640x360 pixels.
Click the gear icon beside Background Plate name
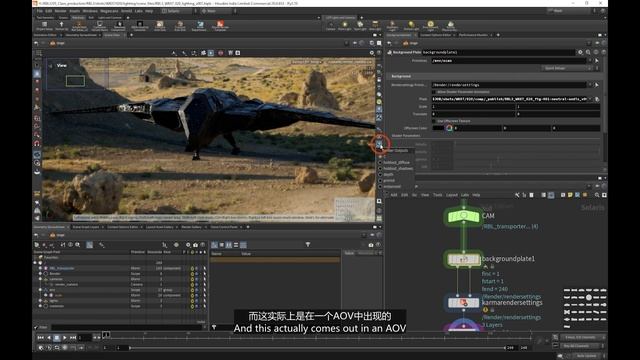point(580,52)
